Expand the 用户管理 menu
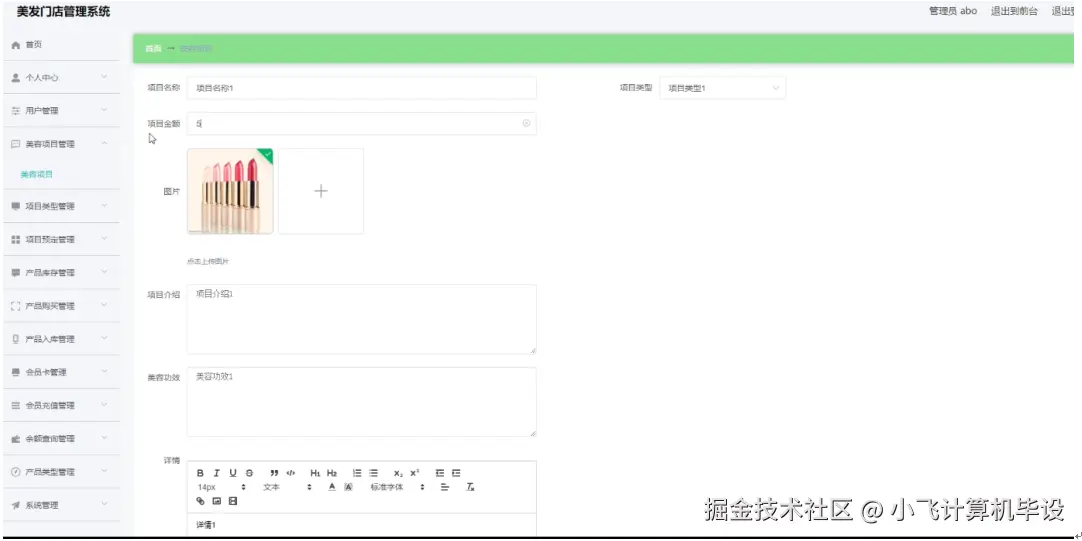The width and height of the screenshot is (1082, 541). 60,110
